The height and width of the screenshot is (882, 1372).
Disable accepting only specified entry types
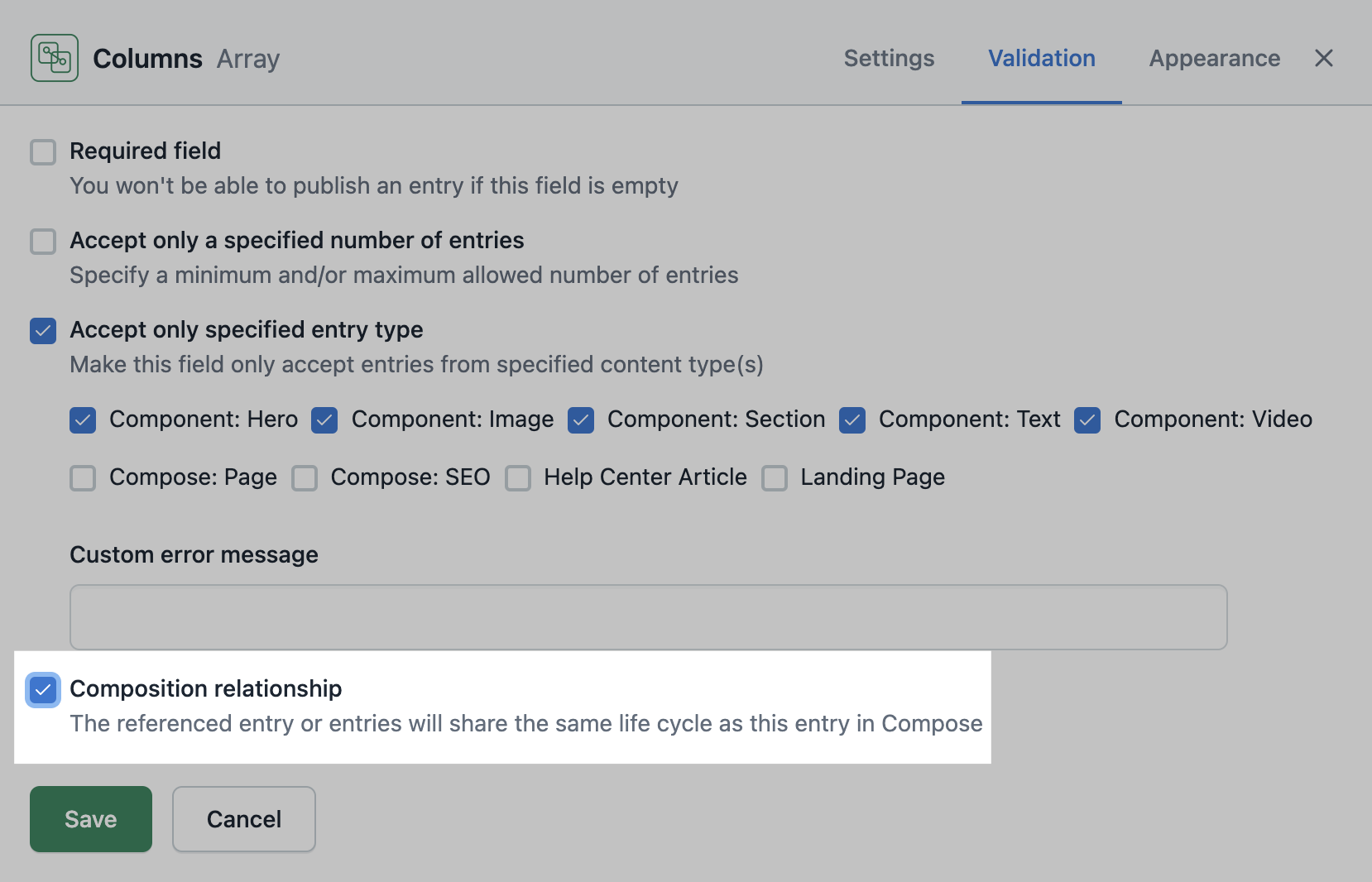(42, 331)
